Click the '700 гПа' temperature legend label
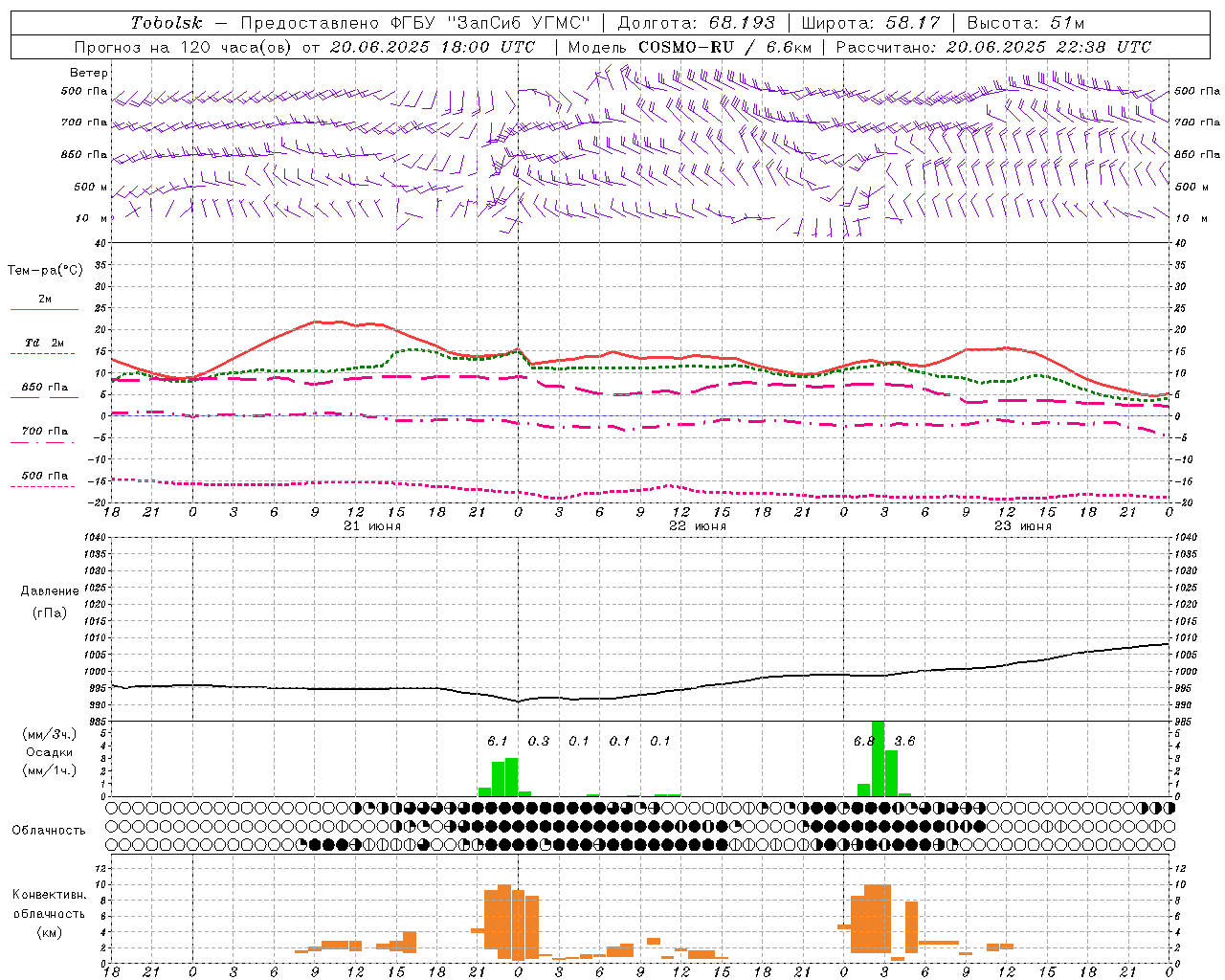Viewport: 1225px width, 980px height. (x=45, y=431)
